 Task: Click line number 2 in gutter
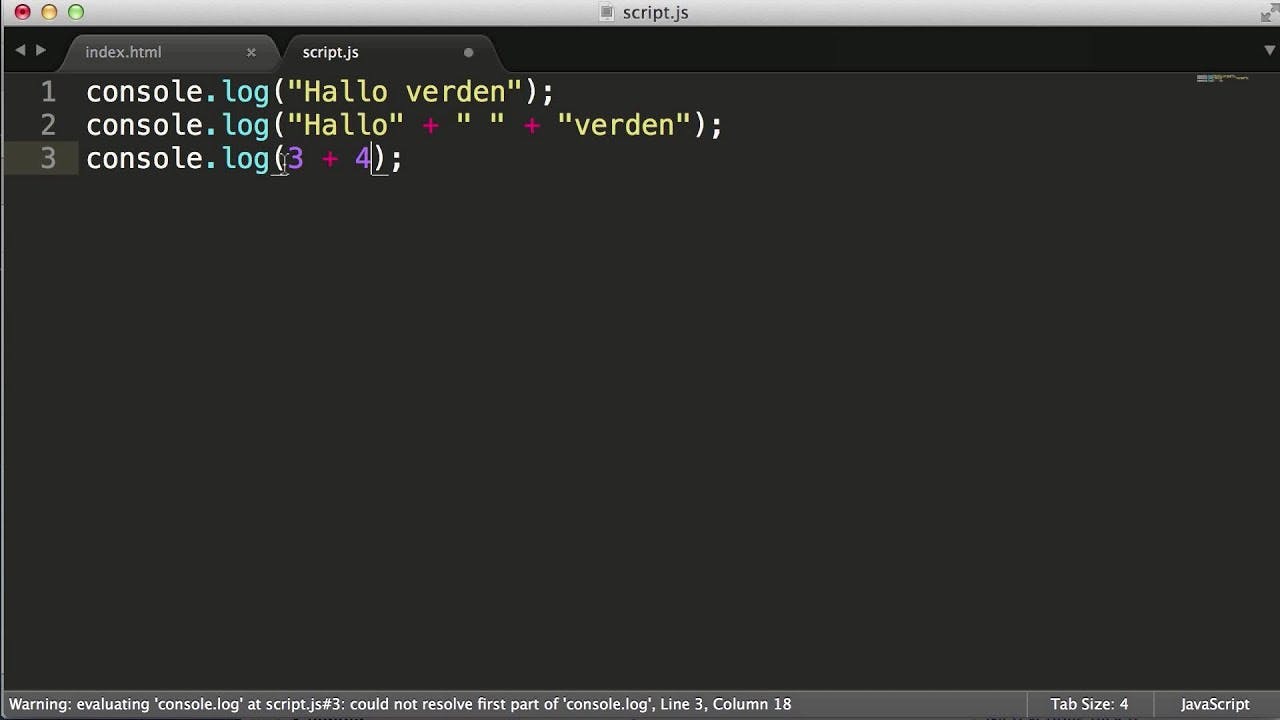pos(48,125)
